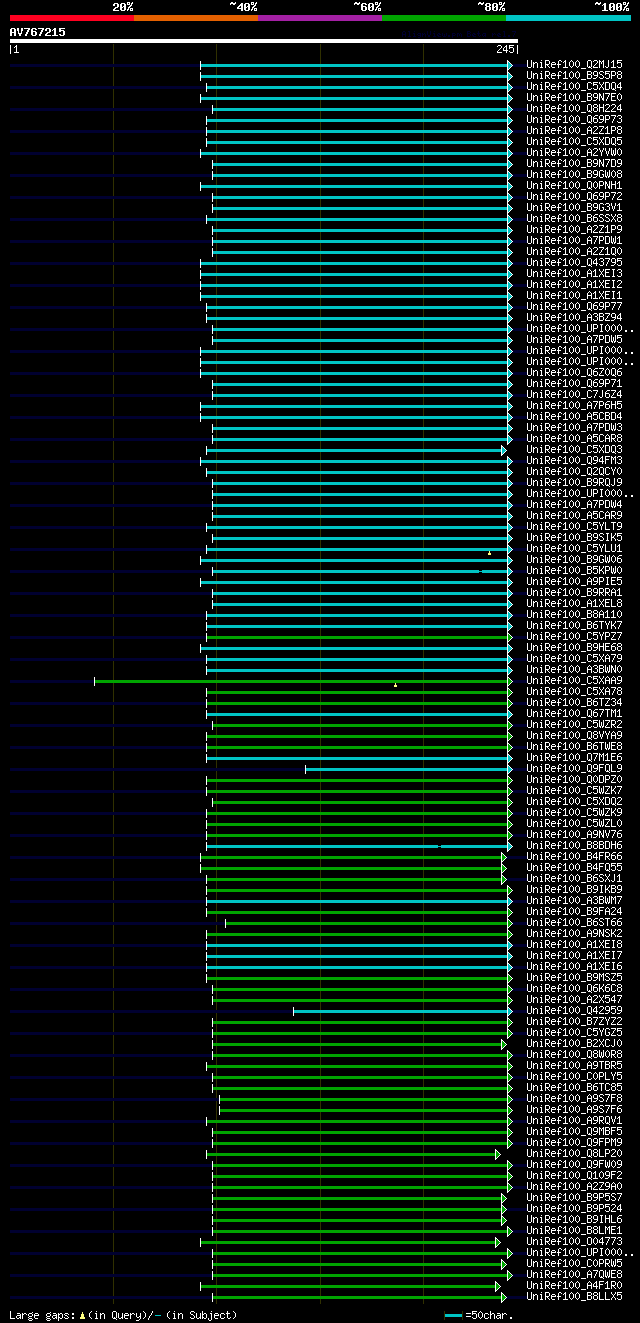The height and width of the screenshot is (1323, 640).
Task: Select UniRef100_A1XEI3 label
Action: [x=574, y=273]
